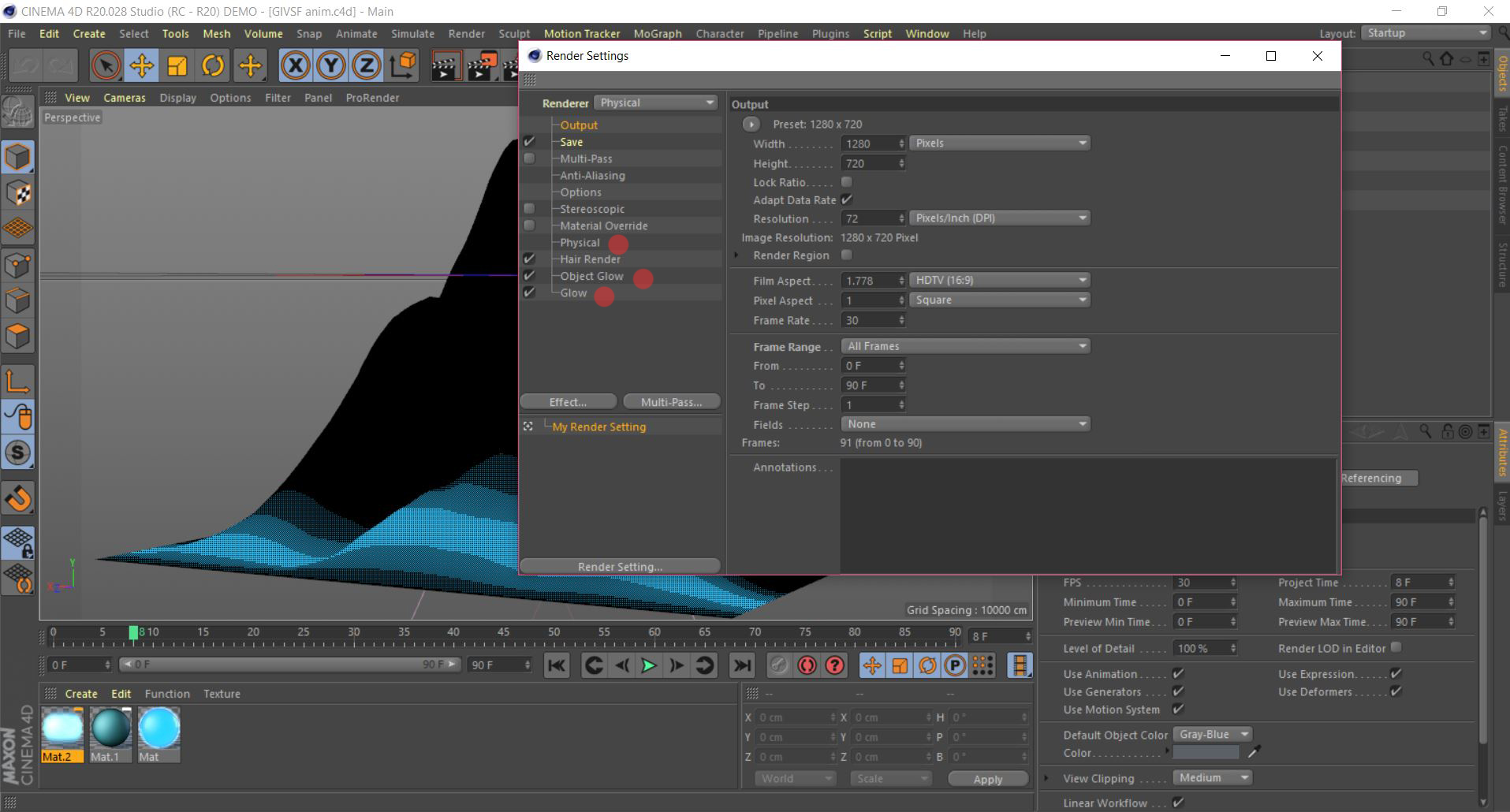Switch to Polygons mode icon
Image resolution: width=1510 pixels, height=812 pixels.
(x=18, y=336)
